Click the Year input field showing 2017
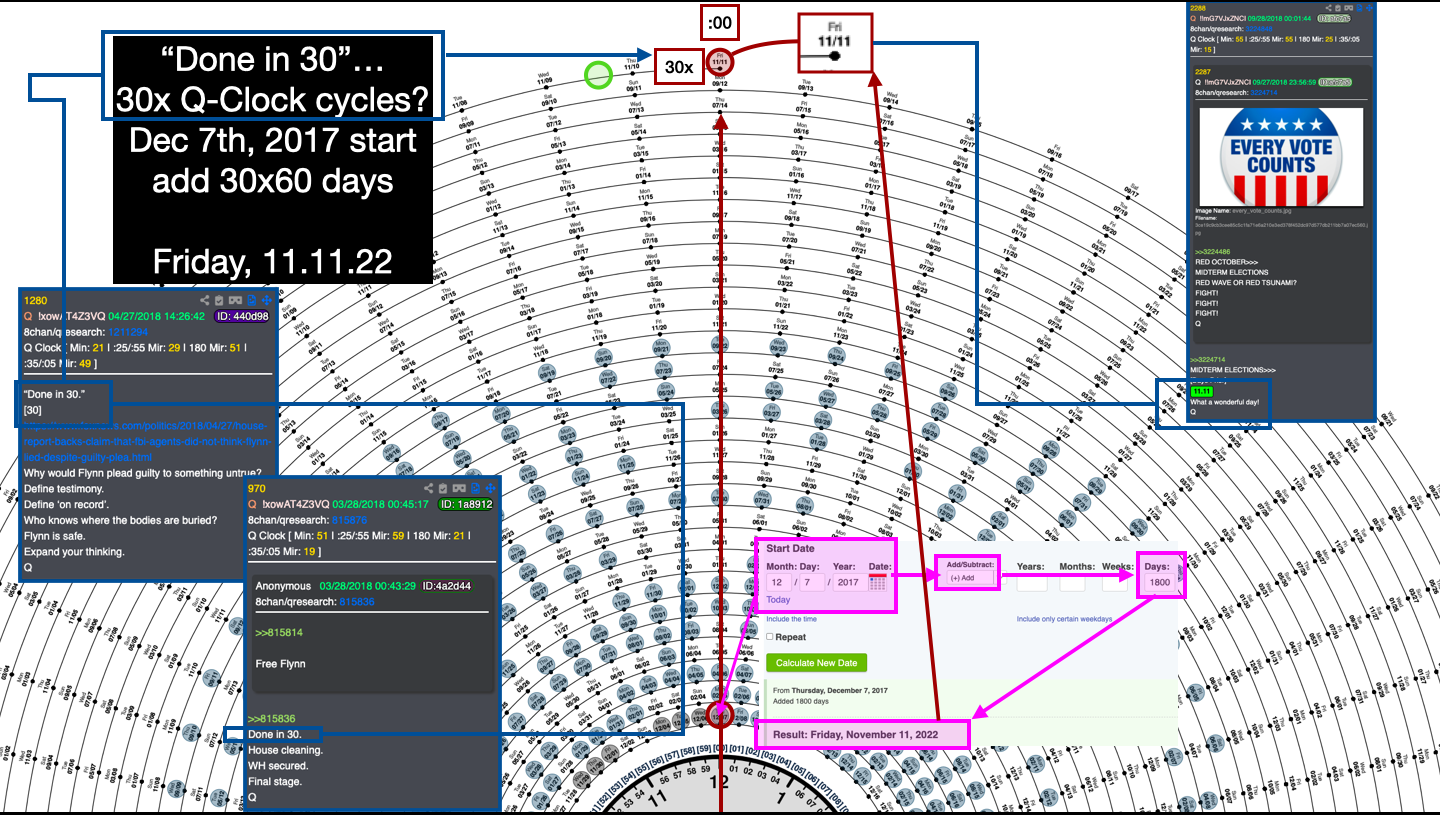 click(x=850, y=581)
